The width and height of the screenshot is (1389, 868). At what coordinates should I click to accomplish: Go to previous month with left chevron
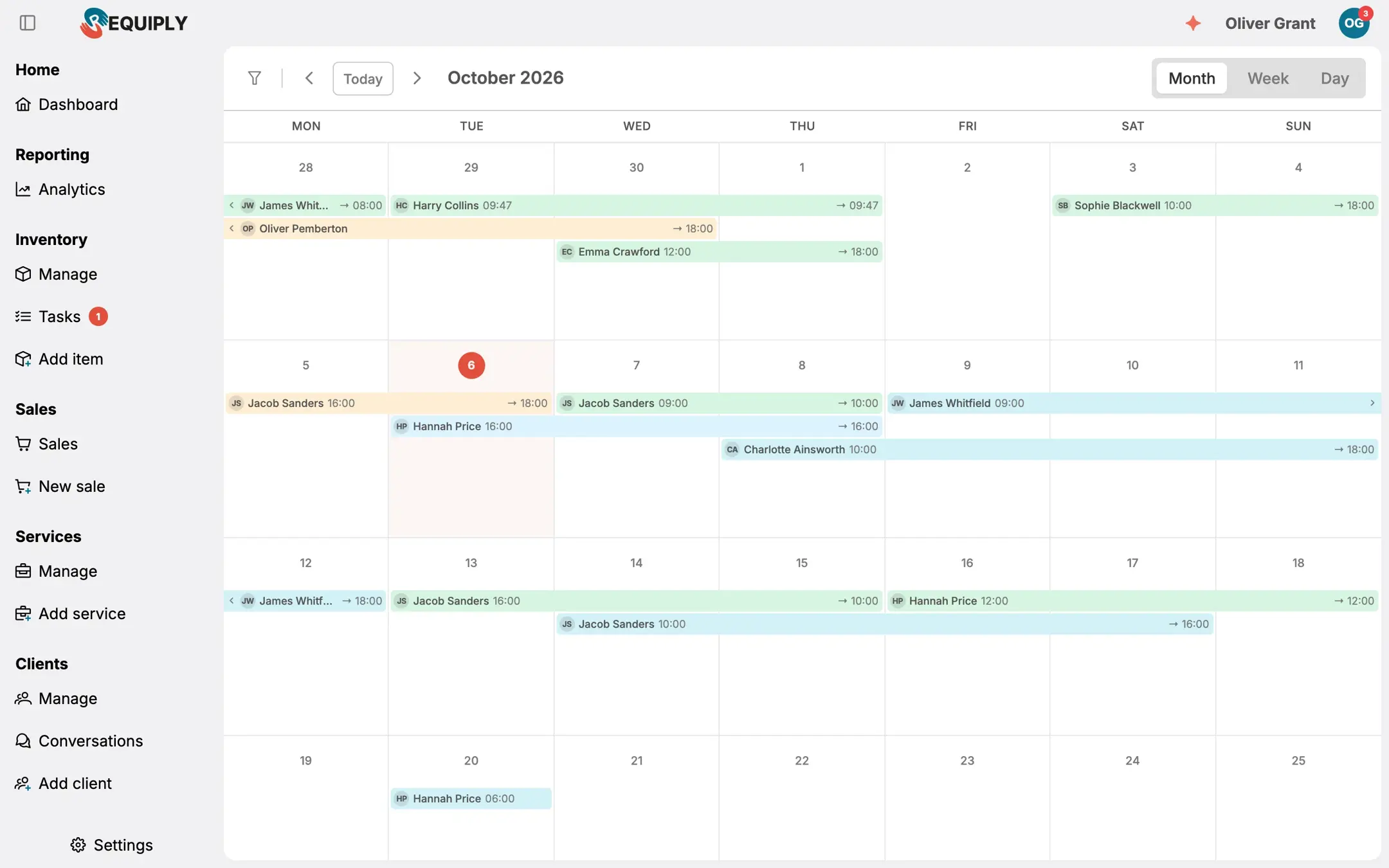(x=309, y=78)
